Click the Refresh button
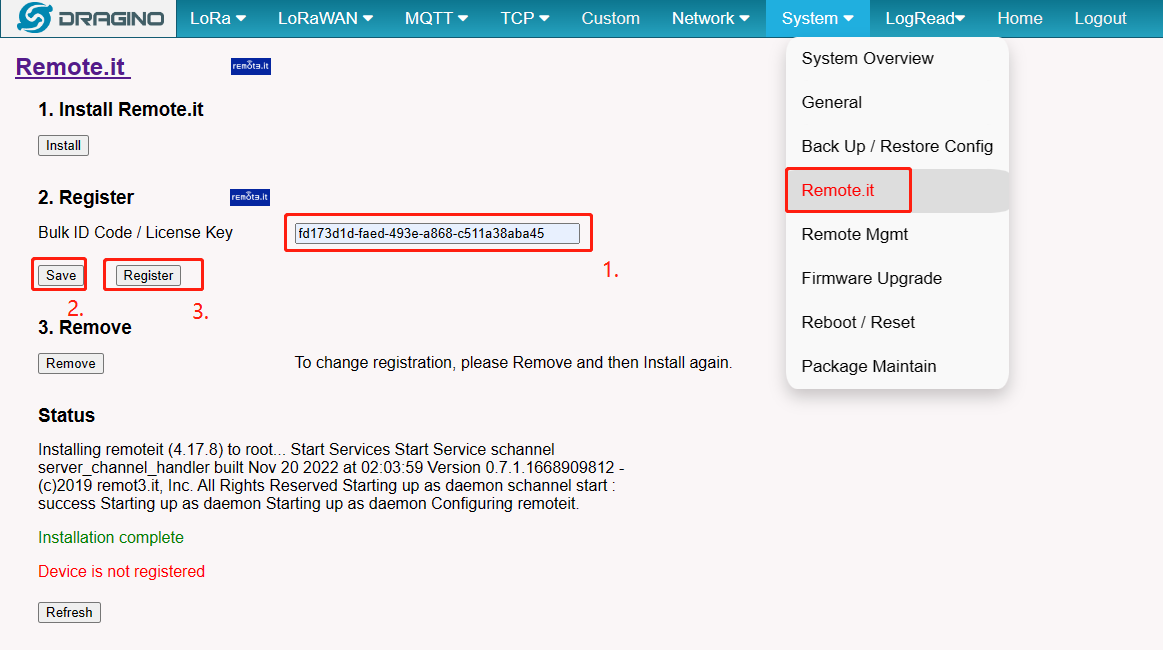 [x=69, y=612]
